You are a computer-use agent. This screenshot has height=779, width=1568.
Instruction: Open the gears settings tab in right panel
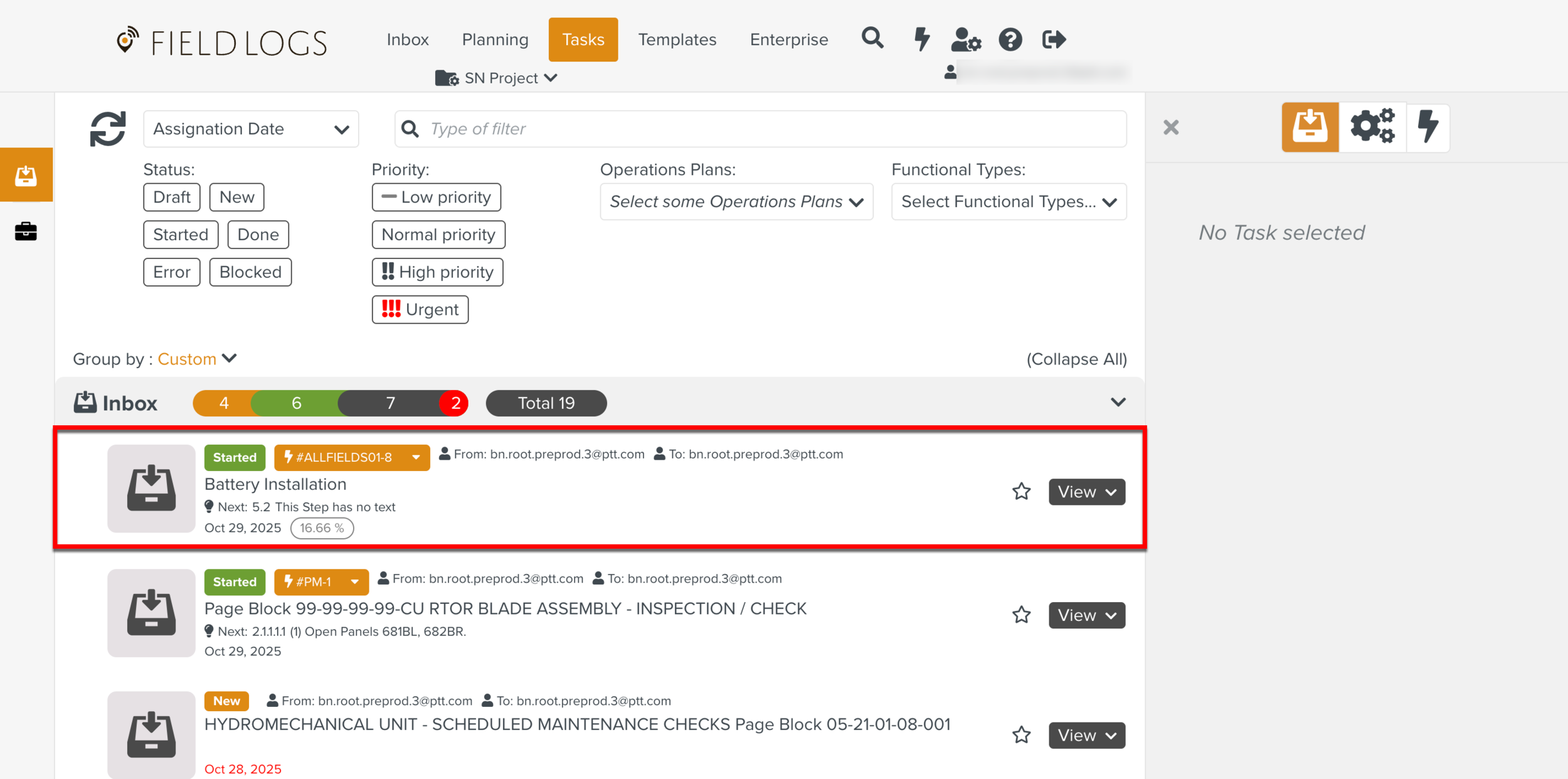point(1372,127)
